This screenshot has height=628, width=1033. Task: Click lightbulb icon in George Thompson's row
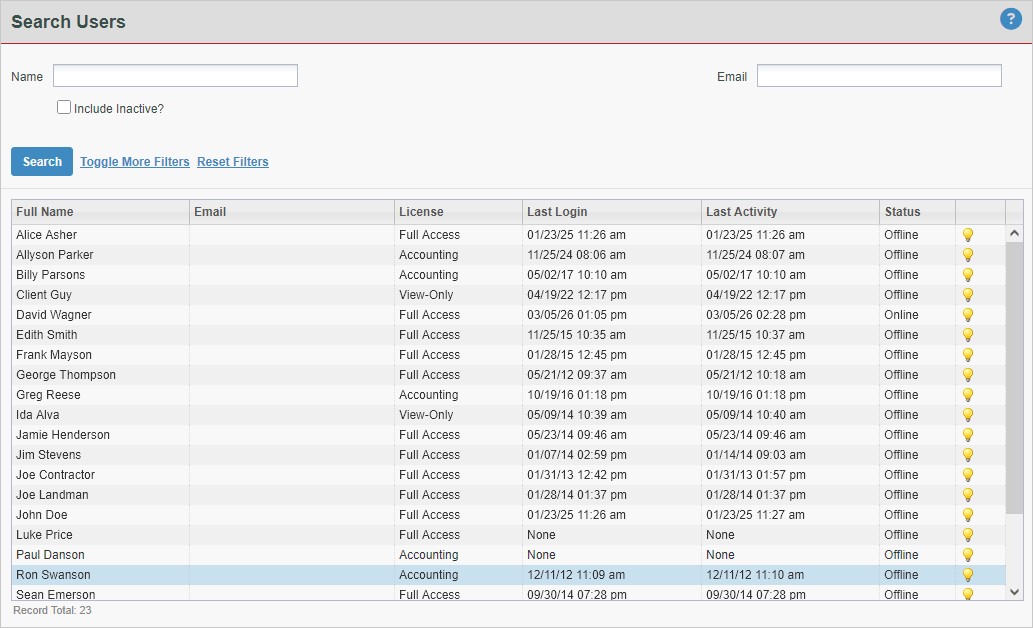point(967,375)
